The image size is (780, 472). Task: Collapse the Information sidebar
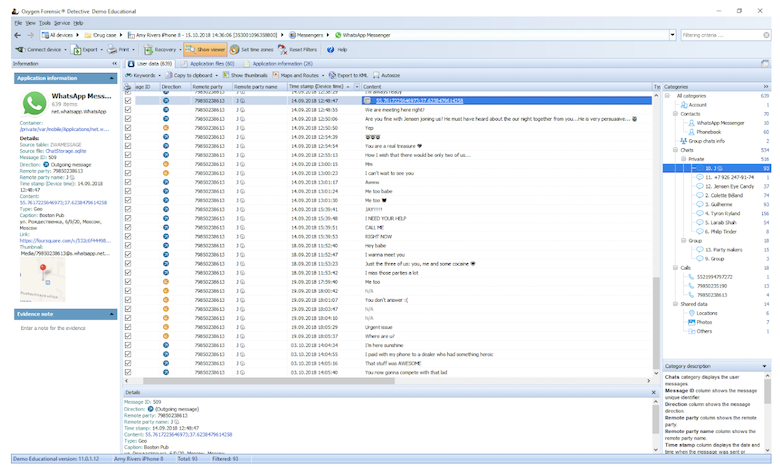pos(114,64)
